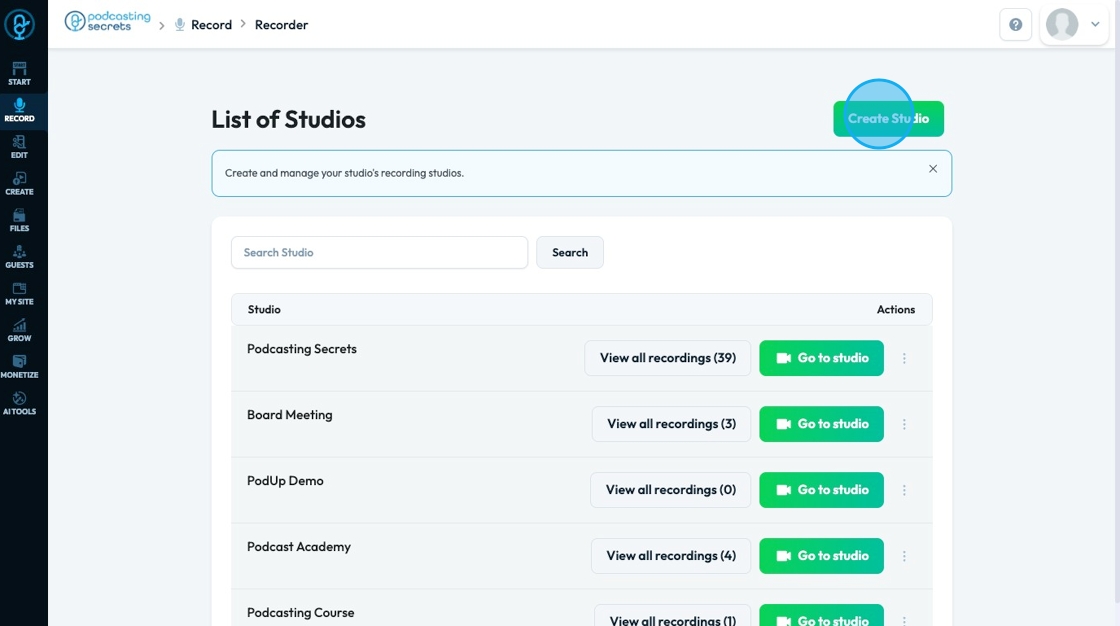Image resolution: width=1120 pixels, height=626 pixels.
Task: Click the Create Studio button
Action: (x=888, y=119)
